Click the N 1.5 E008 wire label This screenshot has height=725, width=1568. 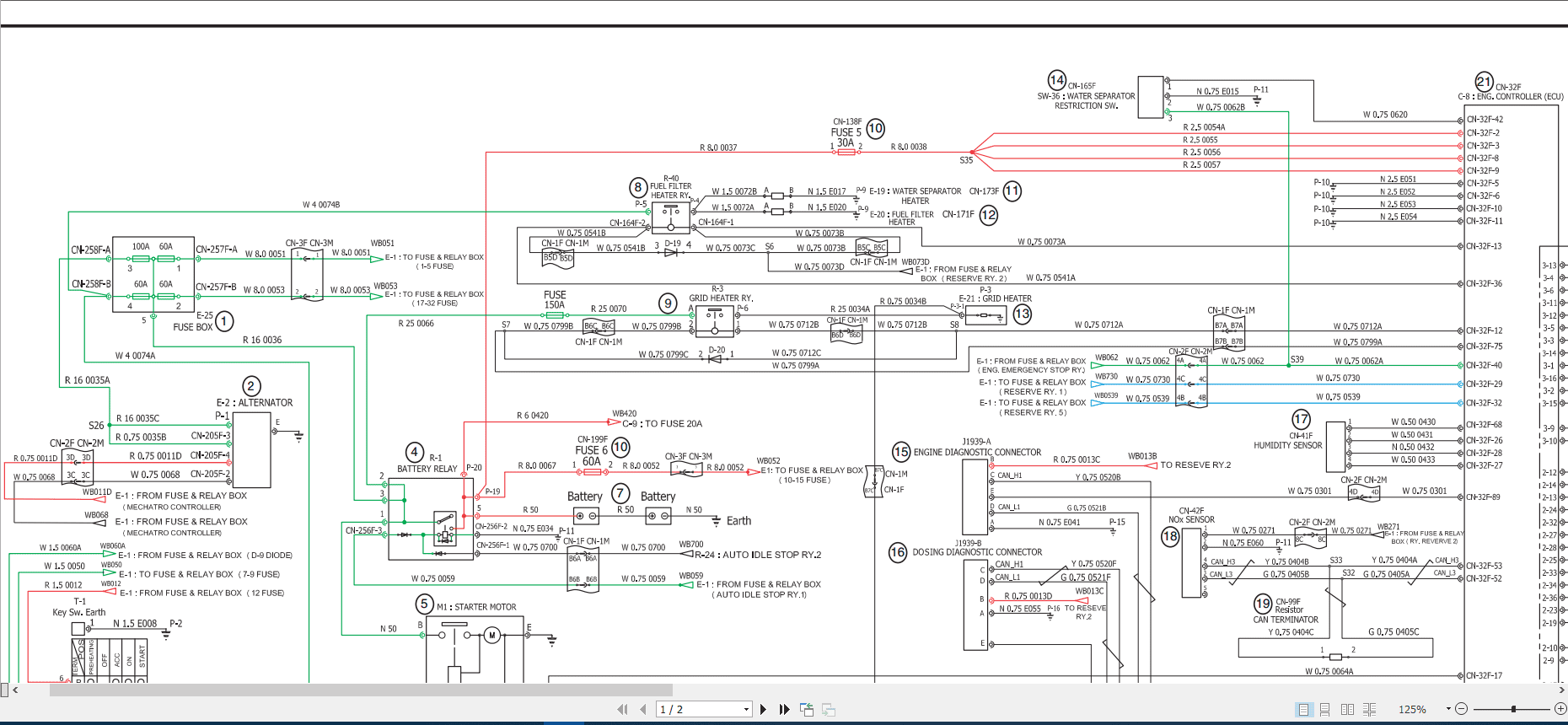(135, 624)
